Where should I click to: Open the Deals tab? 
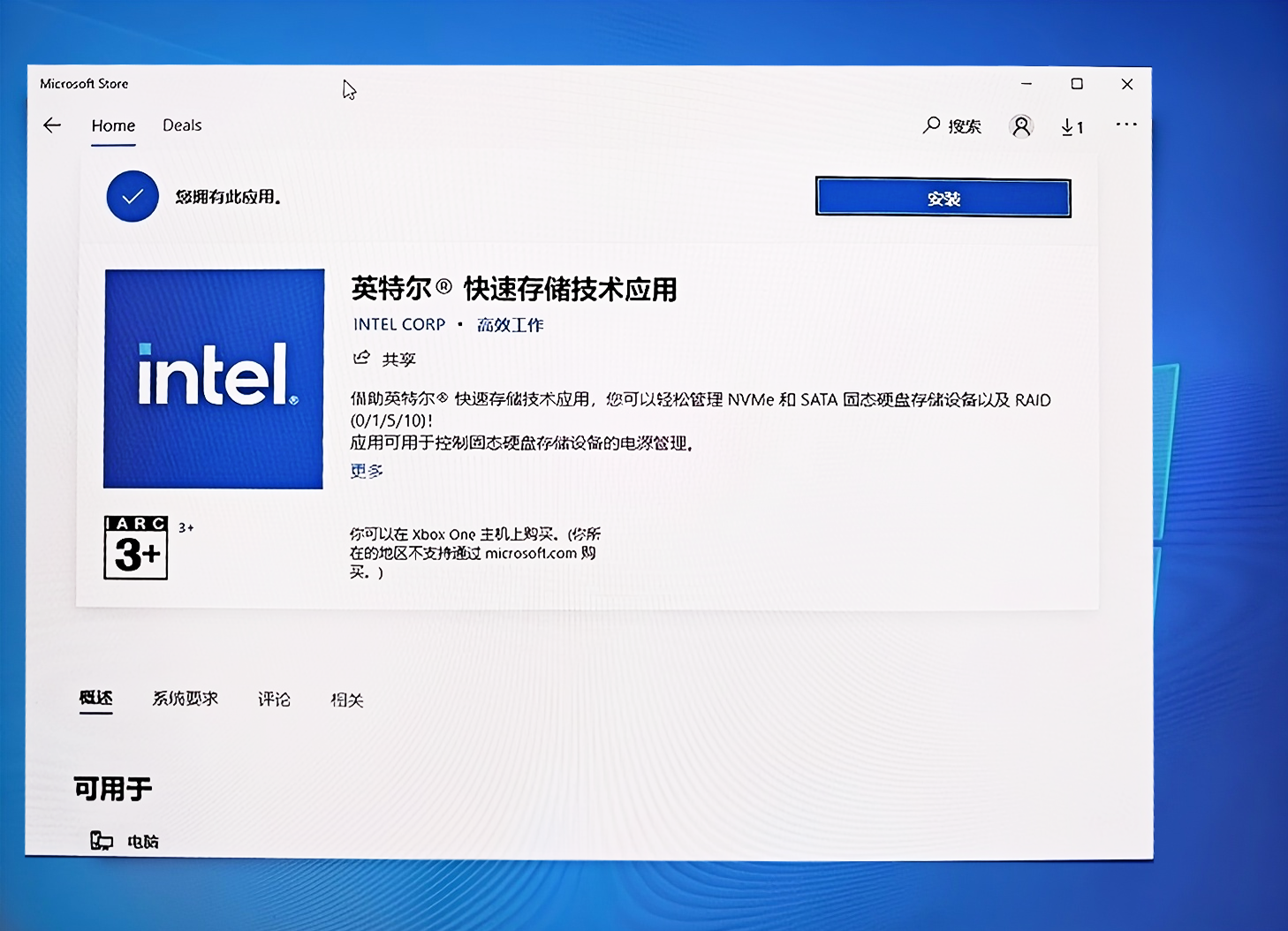[x=182, y=125]
